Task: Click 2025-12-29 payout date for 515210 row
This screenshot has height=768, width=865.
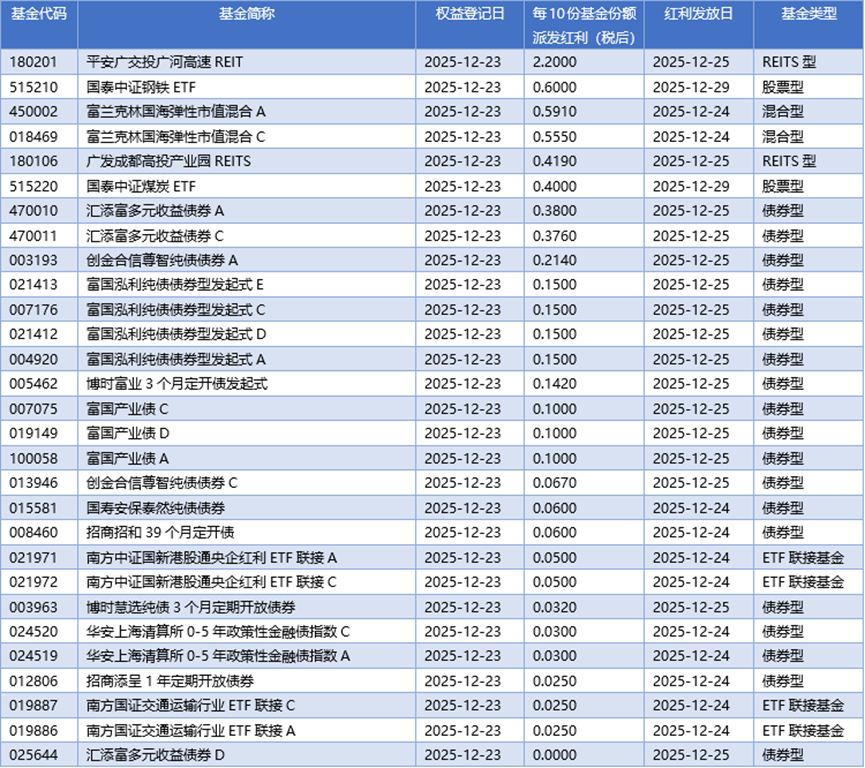Action: click(691, 87)
